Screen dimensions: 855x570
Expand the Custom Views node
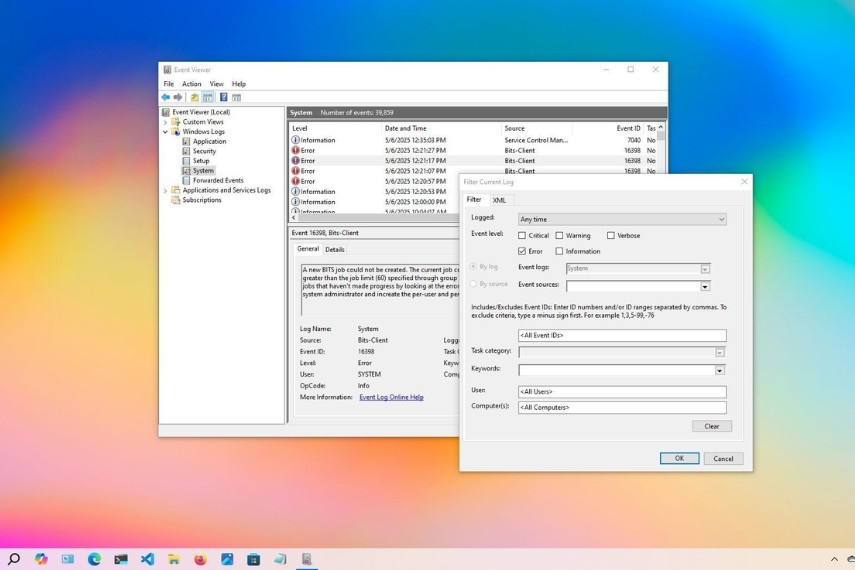pos(165,122)
